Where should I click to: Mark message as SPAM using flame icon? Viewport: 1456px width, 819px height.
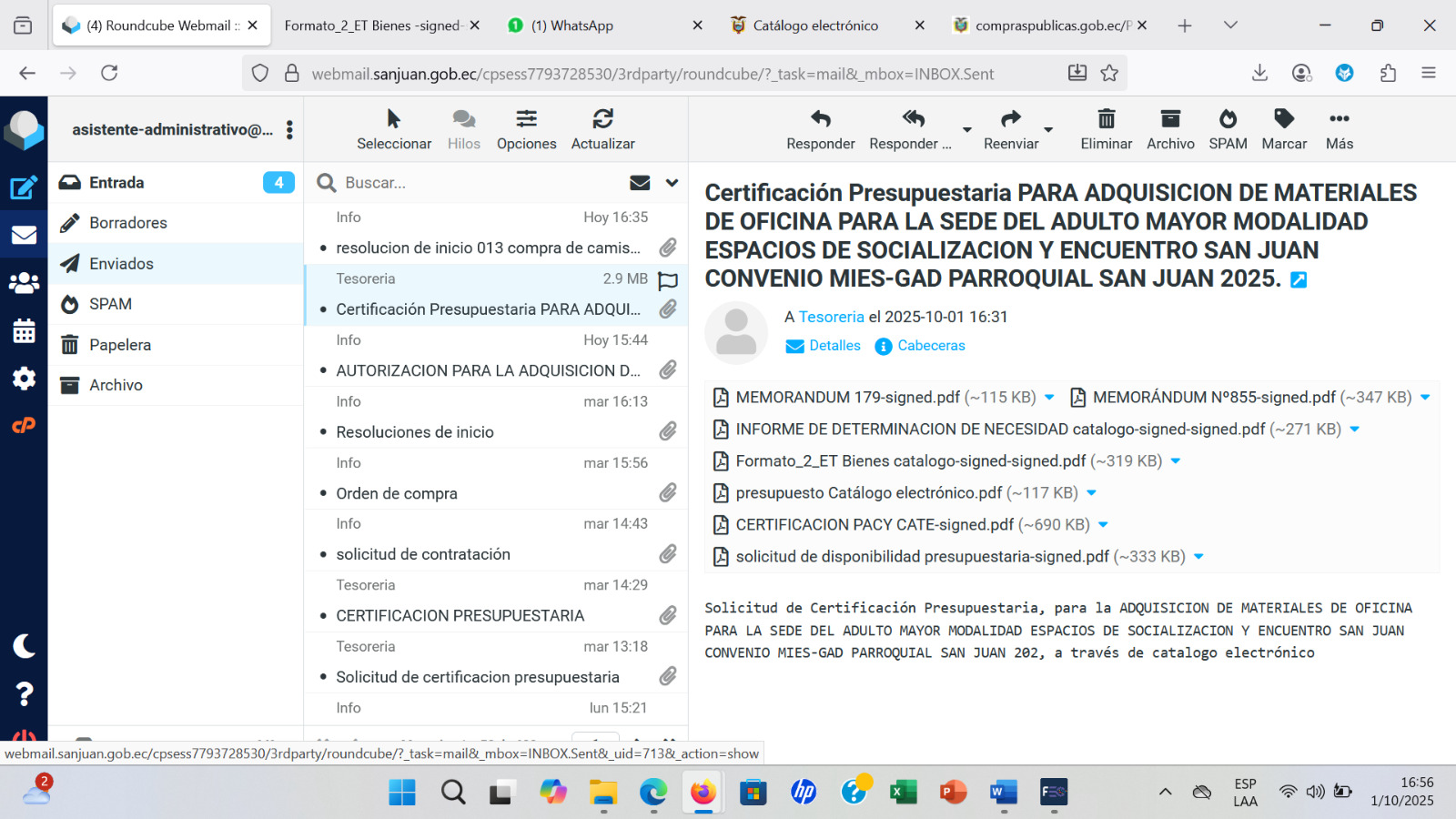click(1228, 119)
